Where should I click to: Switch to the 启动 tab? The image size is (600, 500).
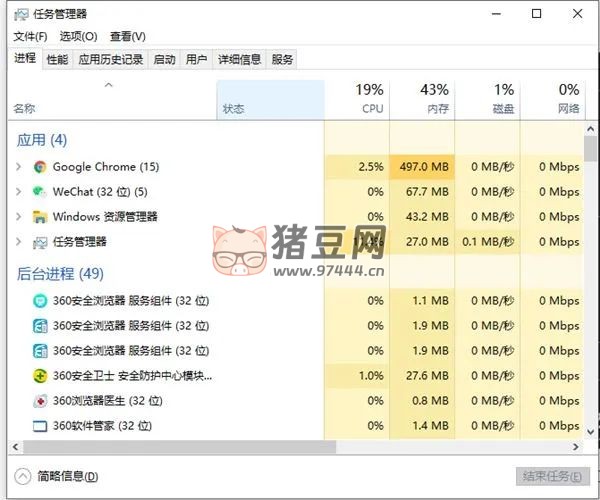point(164,60)
